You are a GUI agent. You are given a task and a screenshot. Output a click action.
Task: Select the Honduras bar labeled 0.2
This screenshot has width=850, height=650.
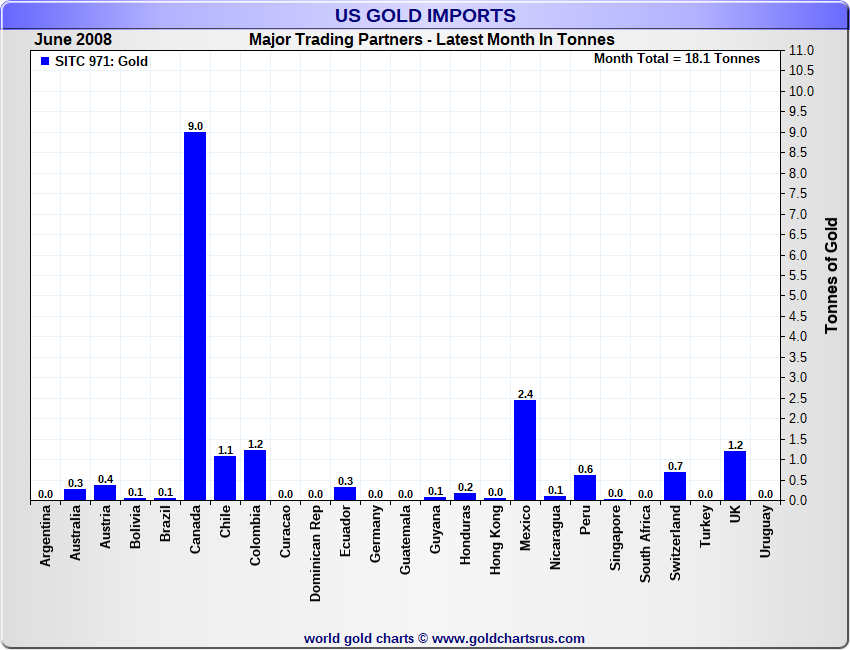coord(465,496)
